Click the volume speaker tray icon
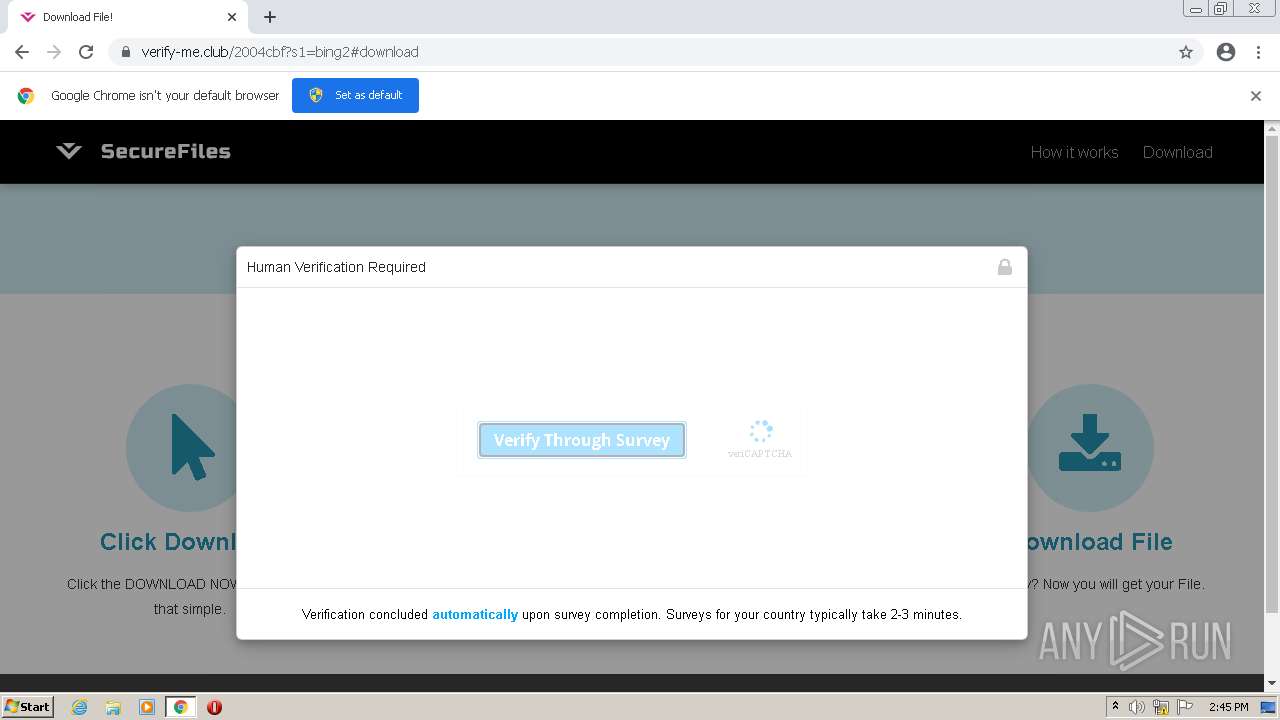The width and height of the screenshot is (1280, 720). tap(1137, 707)
